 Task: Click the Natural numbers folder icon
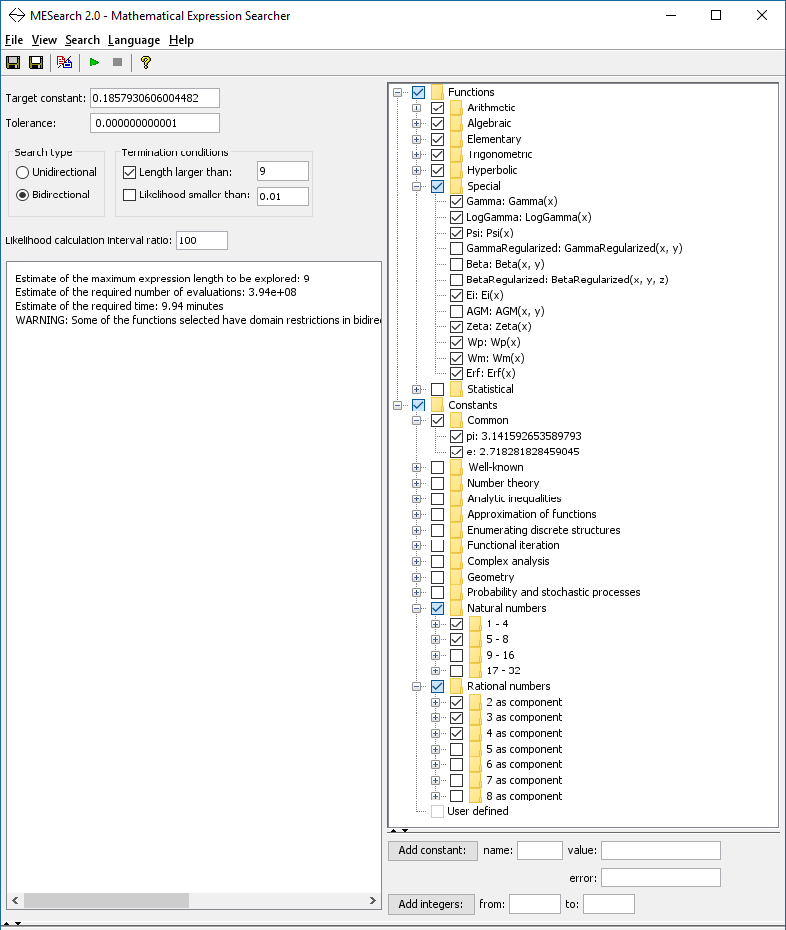point(457,608)
